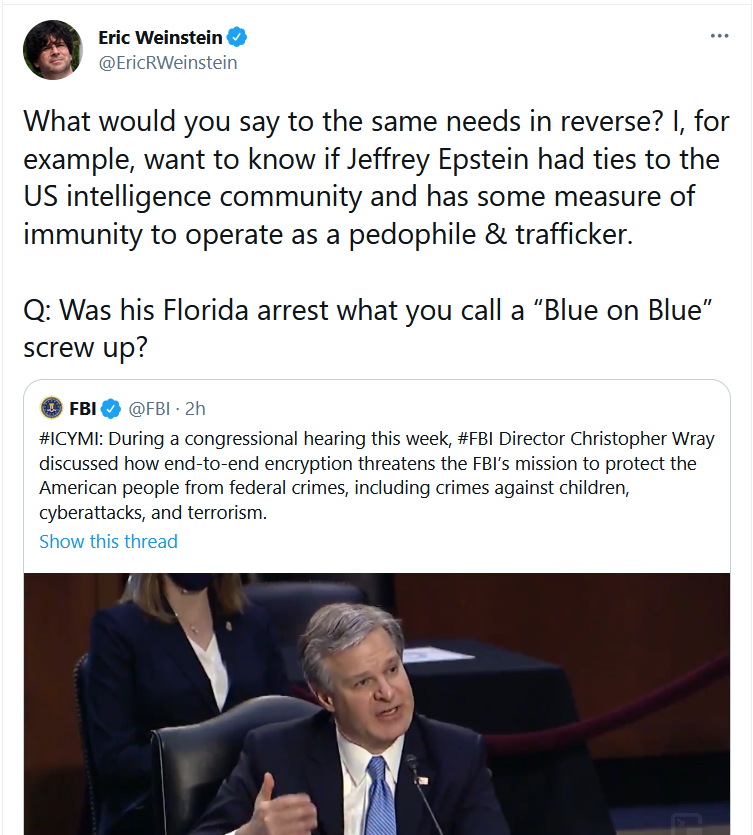
Task: Click the FBI seal avatar icon
Action: point(51,408)
